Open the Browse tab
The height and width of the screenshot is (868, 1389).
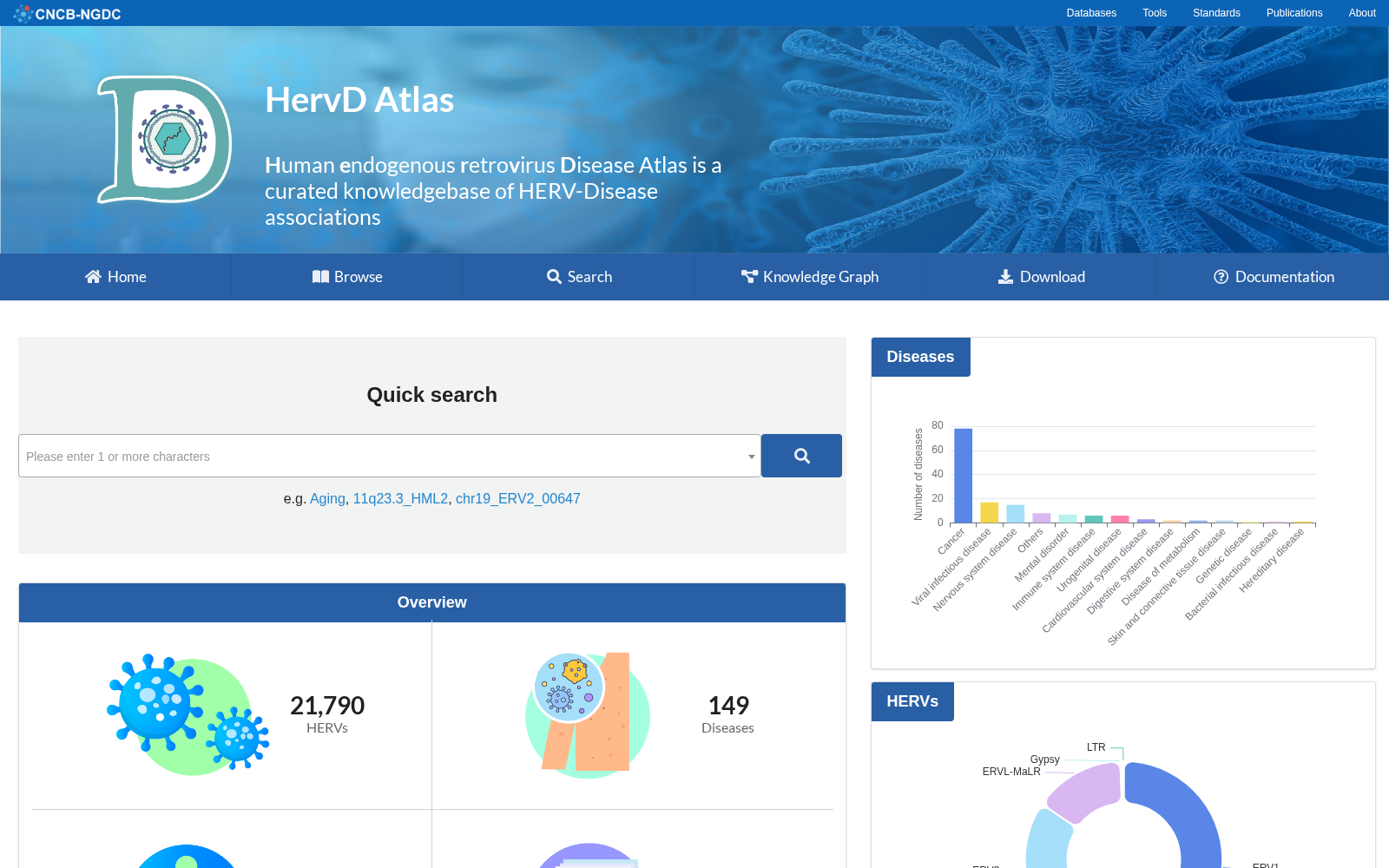coord(347,277)
